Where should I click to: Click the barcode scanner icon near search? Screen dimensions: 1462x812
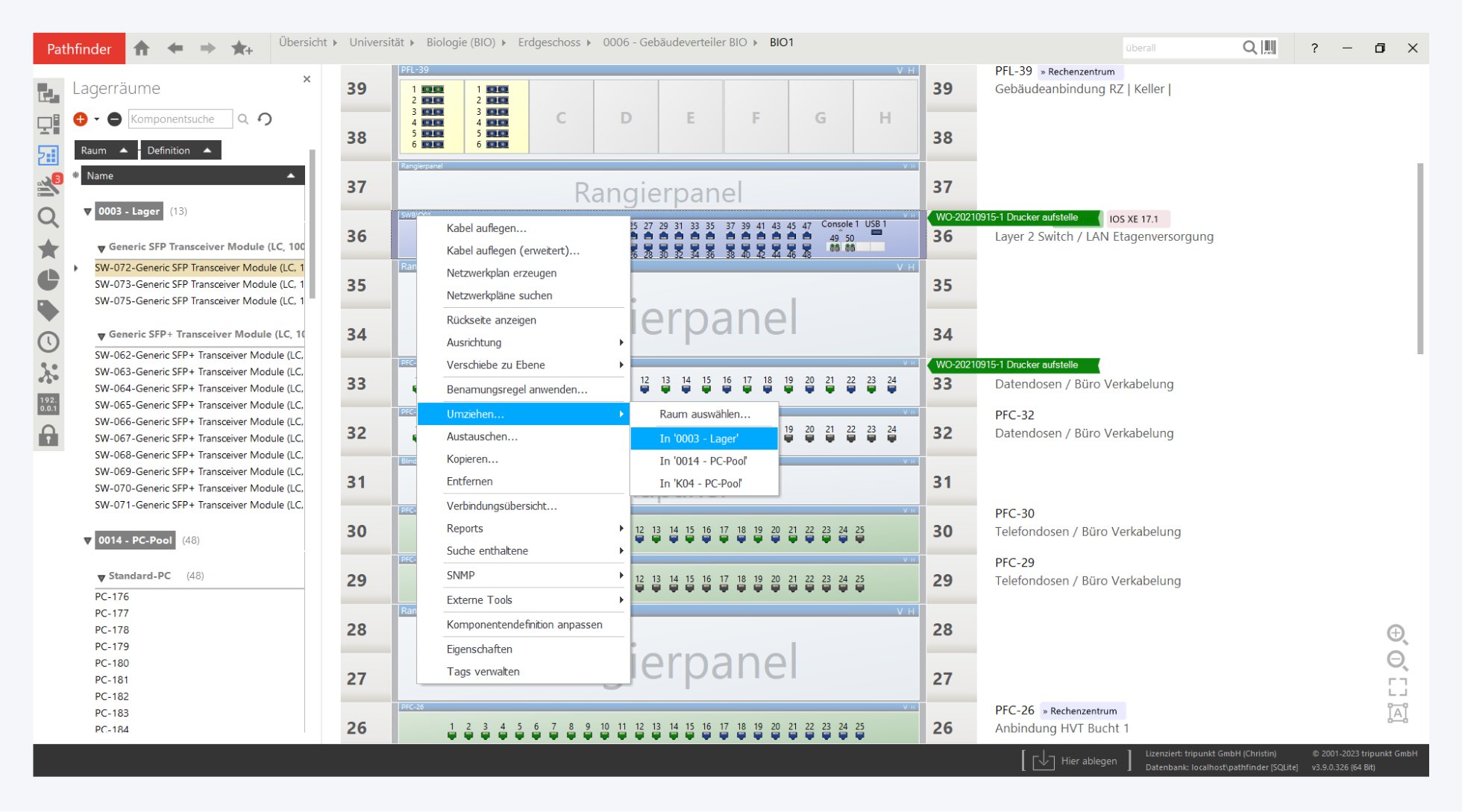pos(1269,48)
